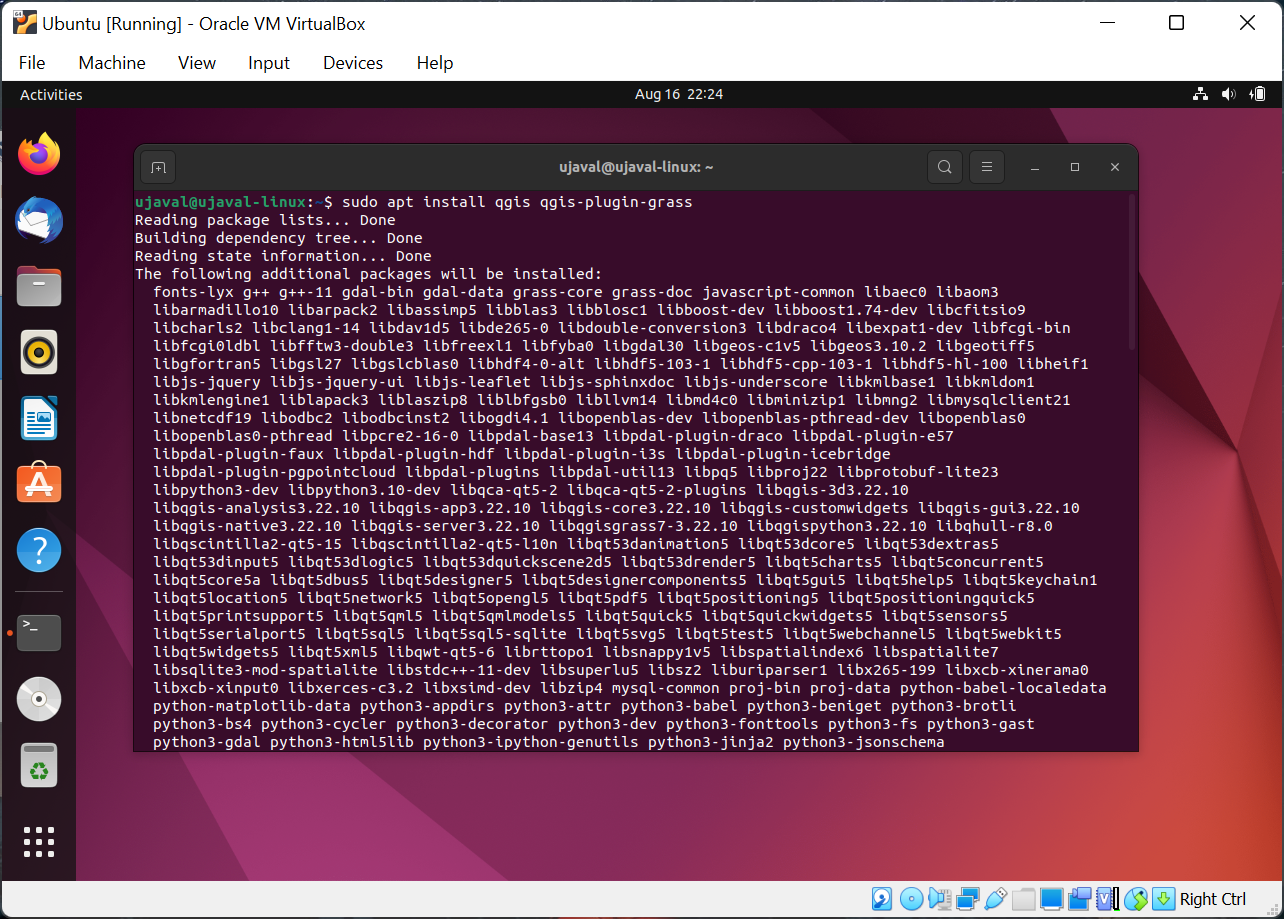Minimize the terminal window

pyautogui.click(x=1035, y=168)
